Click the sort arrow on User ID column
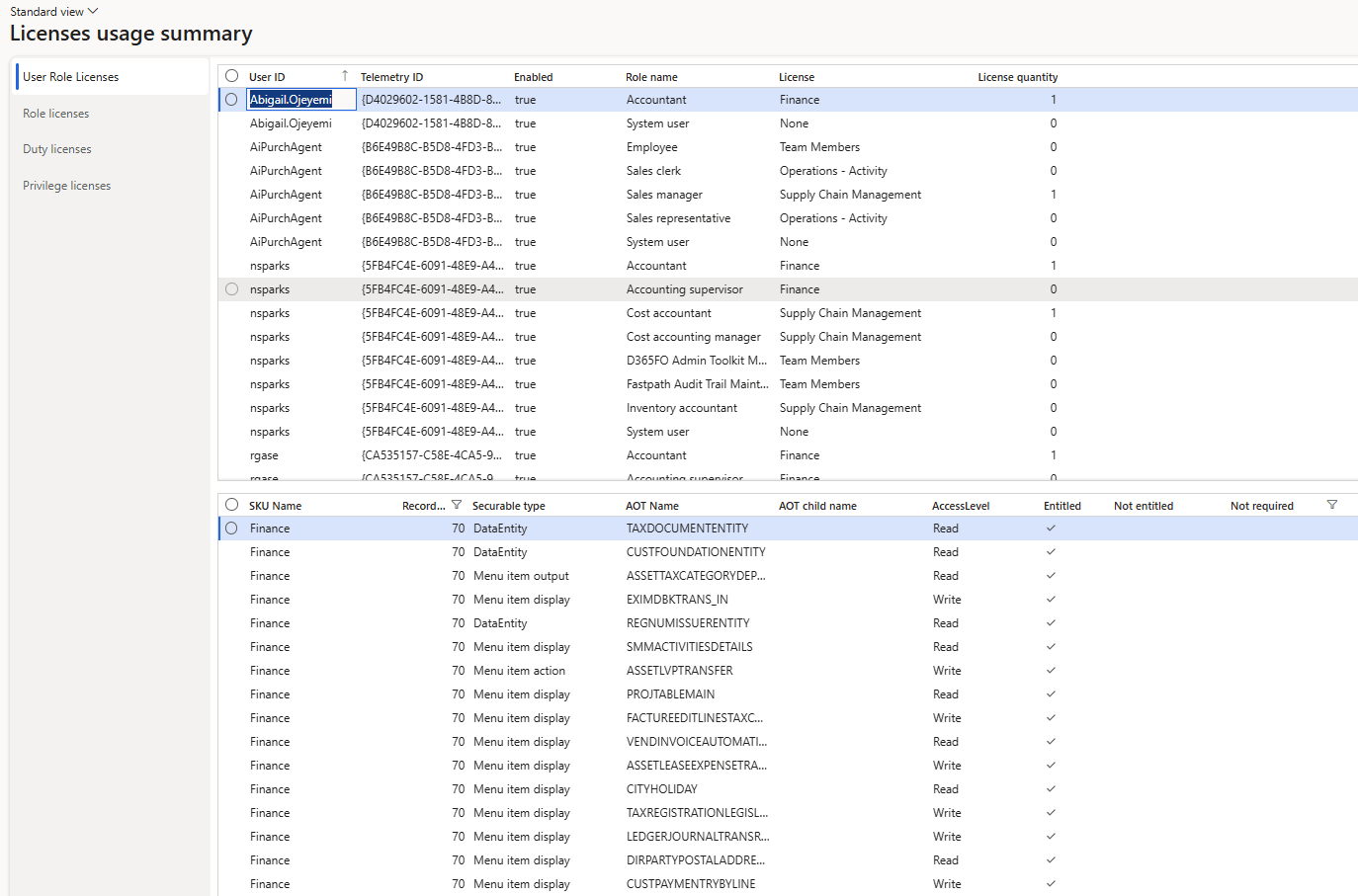Image resolution: width=1358 pixels, height=896 pixels. click(345, 76)
